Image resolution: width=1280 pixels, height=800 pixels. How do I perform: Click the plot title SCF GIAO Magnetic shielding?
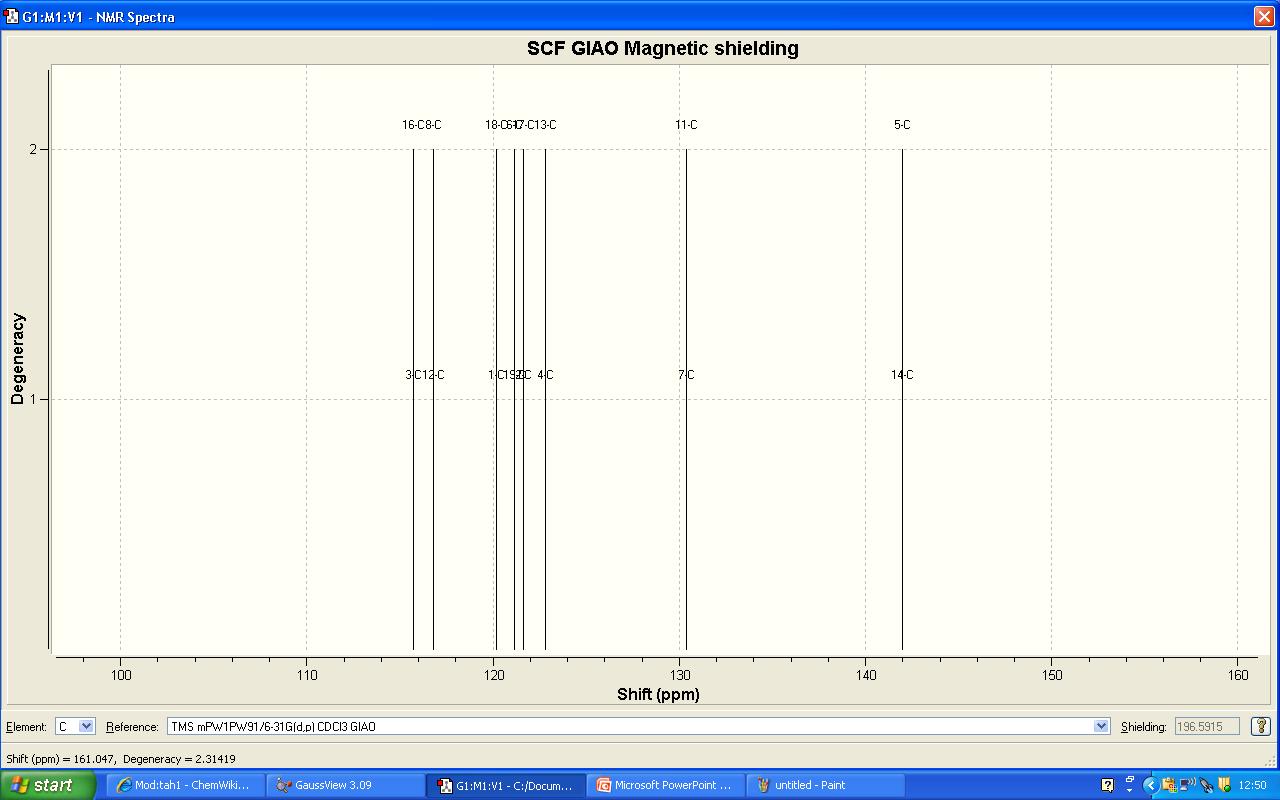663,48
